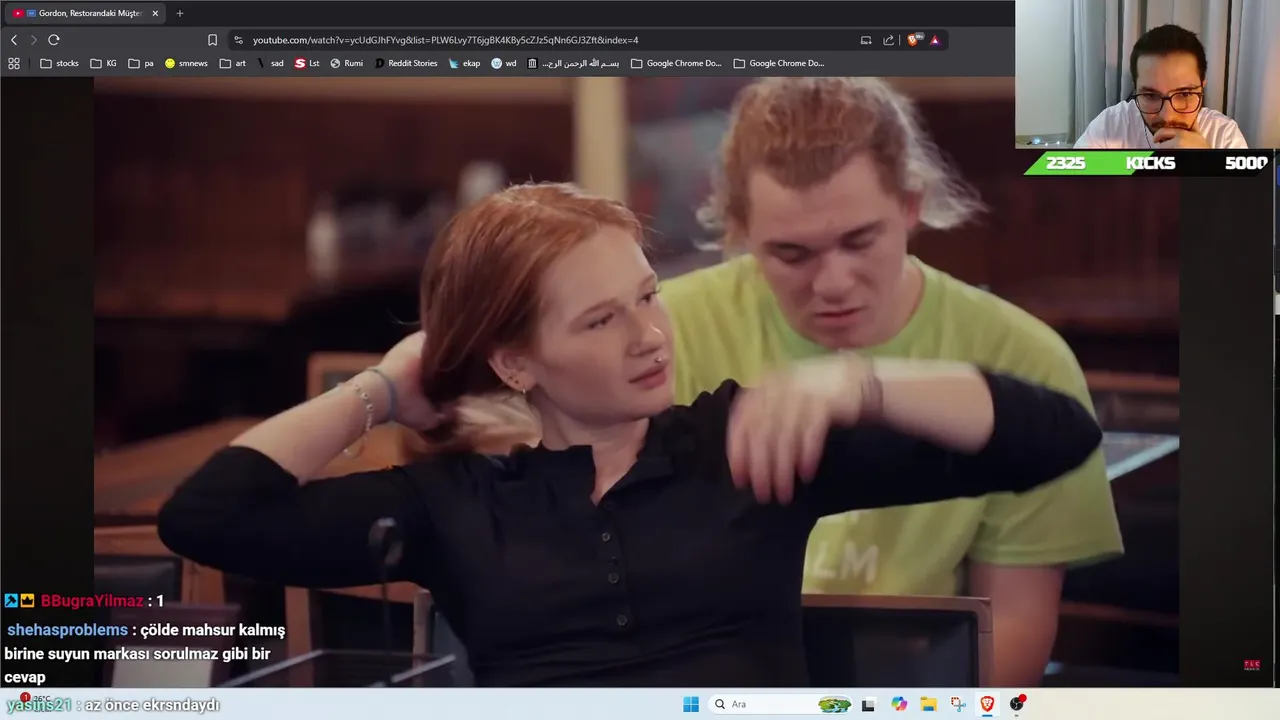
Task: Open the ekap bookmark
Action: (x=465, y=63)
